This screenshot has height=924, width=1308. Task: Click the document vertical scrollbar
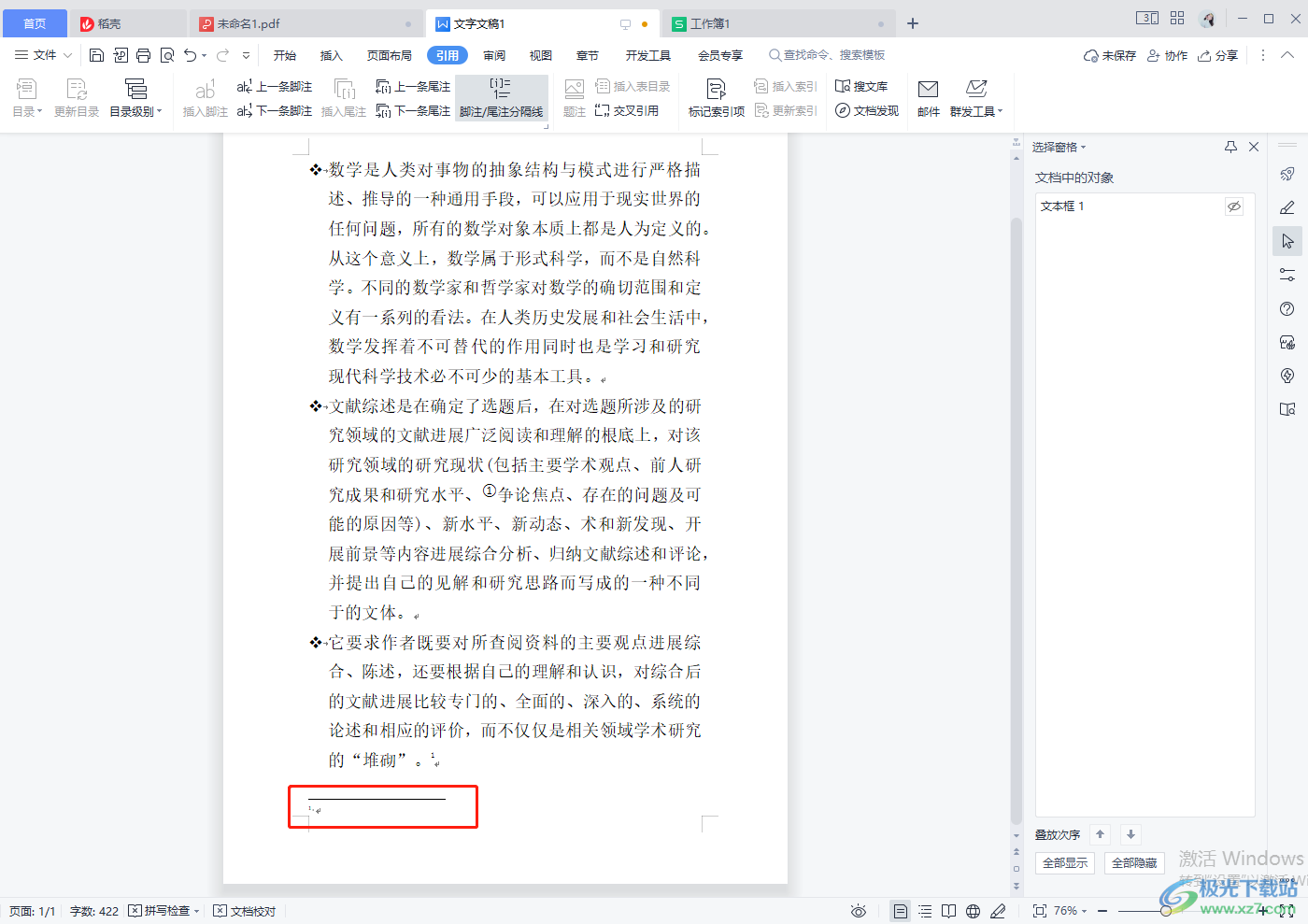tap(1017, 519)
